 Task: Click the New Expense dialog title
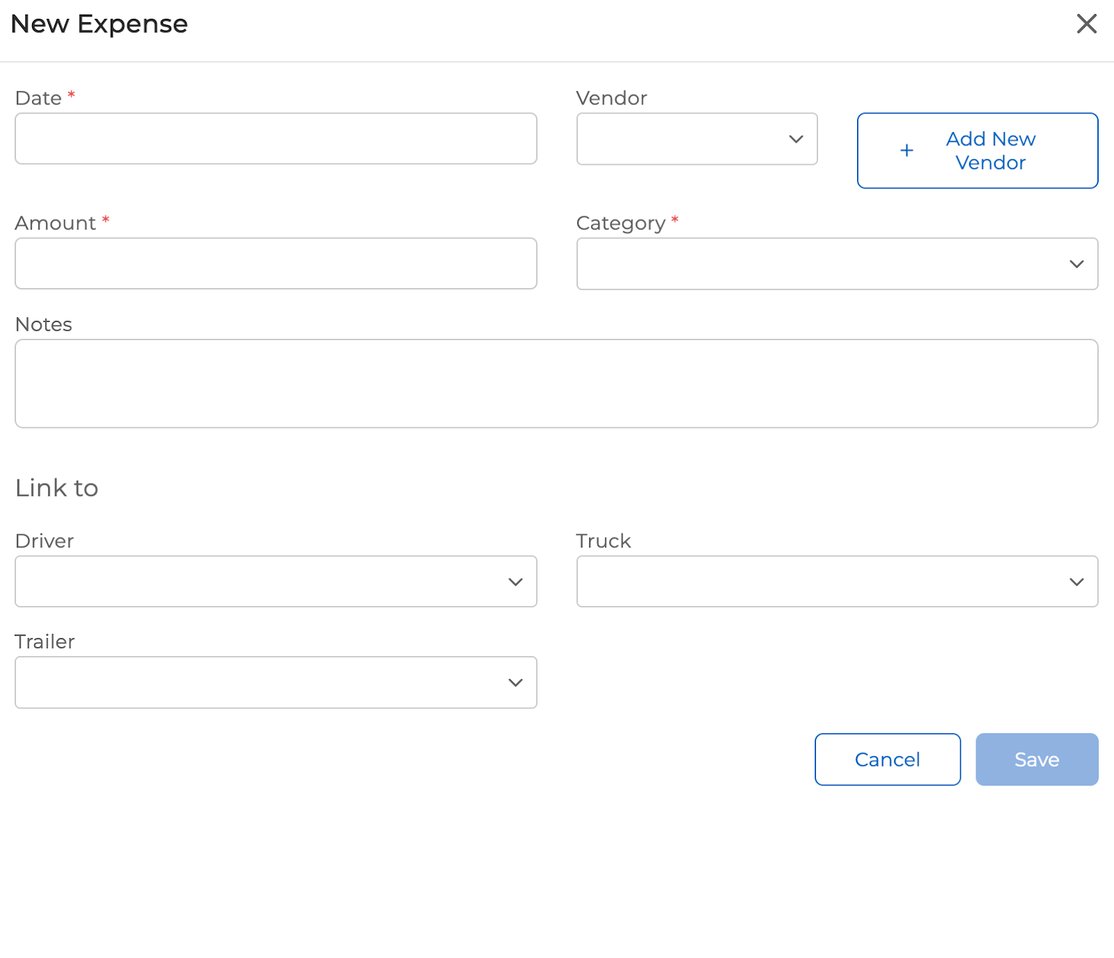tap(99, 23)
